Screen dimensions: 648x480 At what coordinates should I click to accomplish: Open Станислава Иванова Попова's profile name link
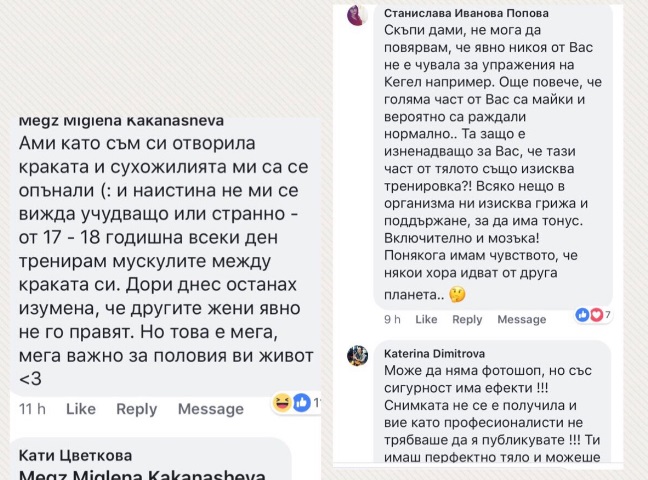tap(466, 13)
